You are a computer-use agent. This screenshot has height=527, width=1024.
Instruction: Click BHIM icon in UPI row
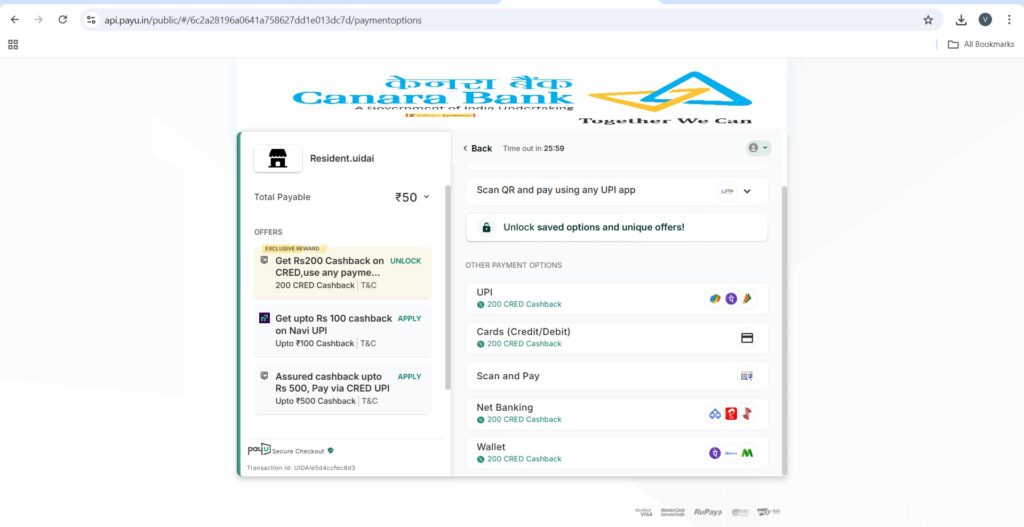tap(747, 299)
